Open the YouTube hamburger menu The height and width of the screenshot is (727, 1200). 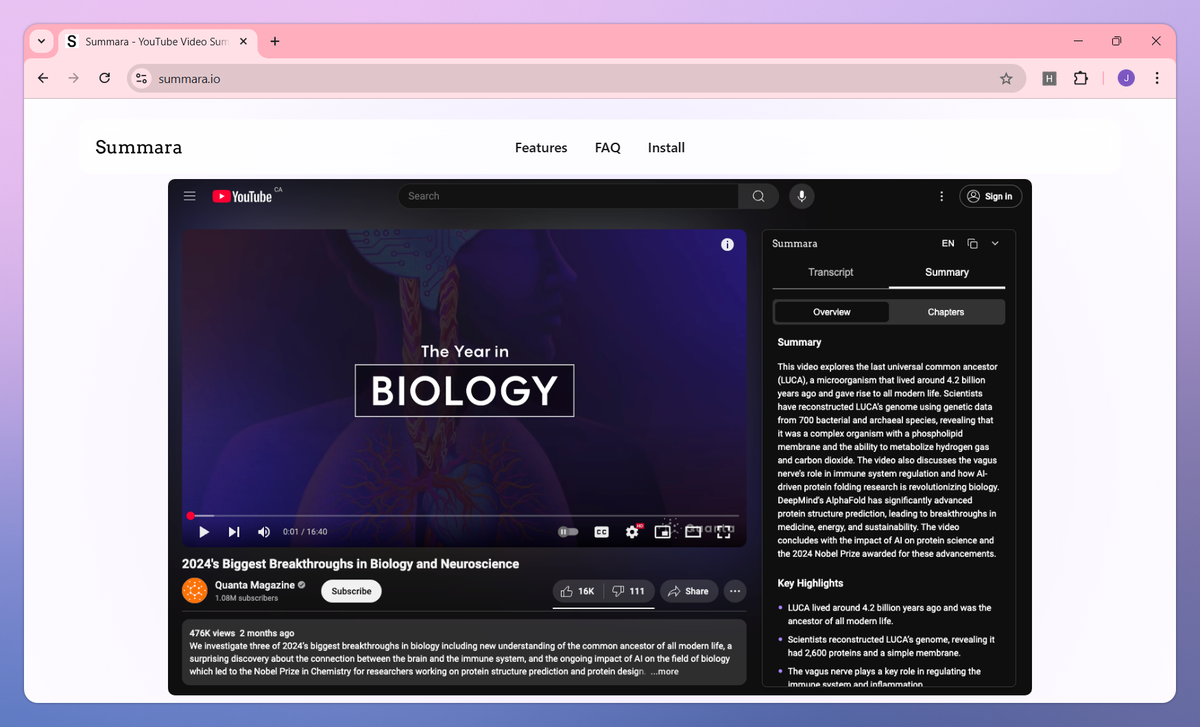pyautogui.click(x=189, y=196)
